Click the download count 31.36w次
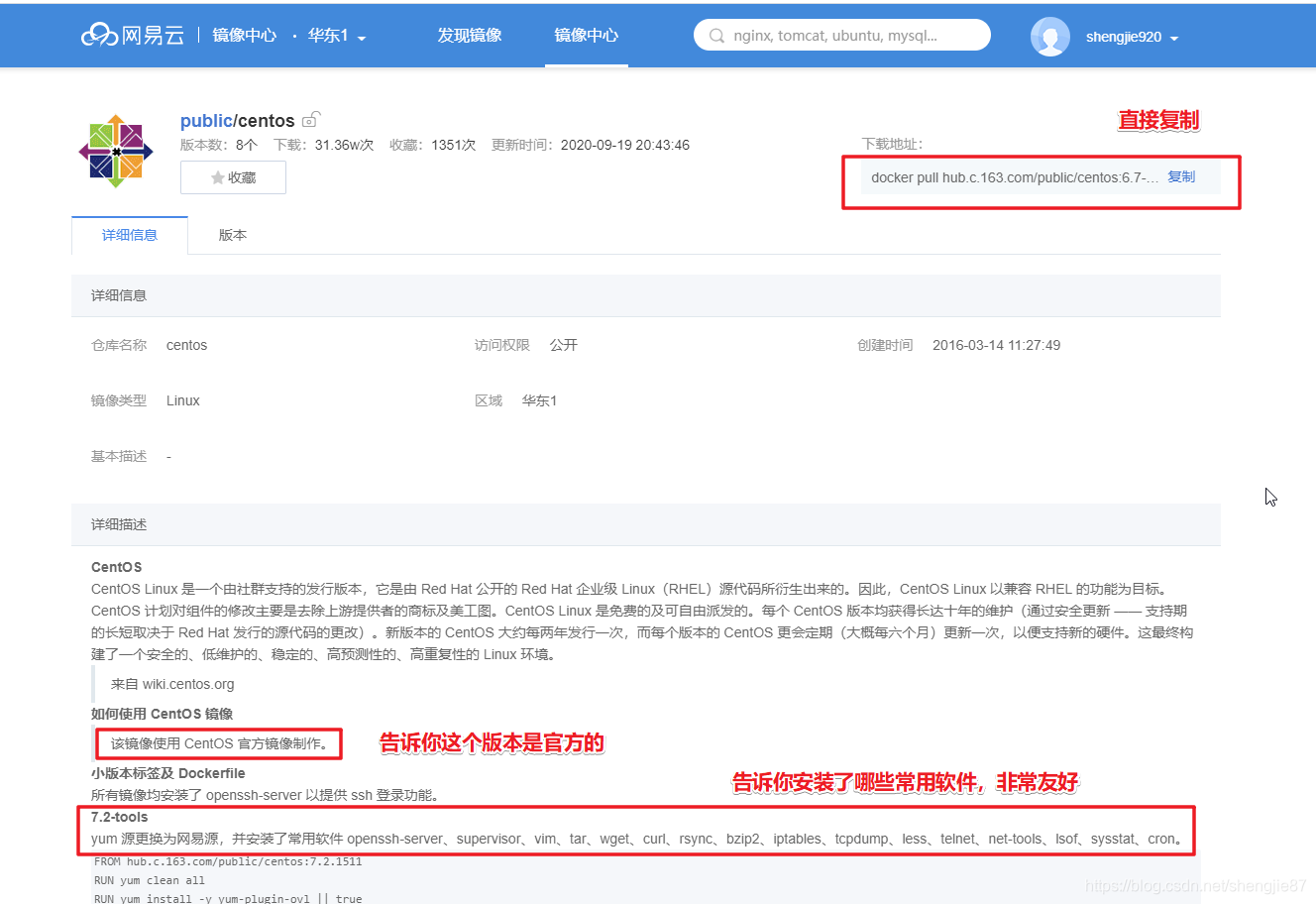 344,145
